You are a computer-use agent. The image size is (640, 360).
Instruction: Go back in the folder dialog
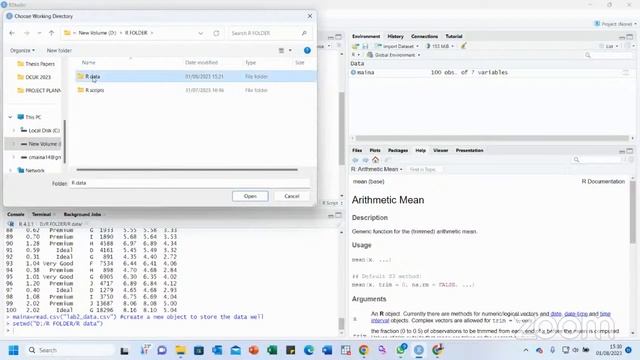pos(12,33)
